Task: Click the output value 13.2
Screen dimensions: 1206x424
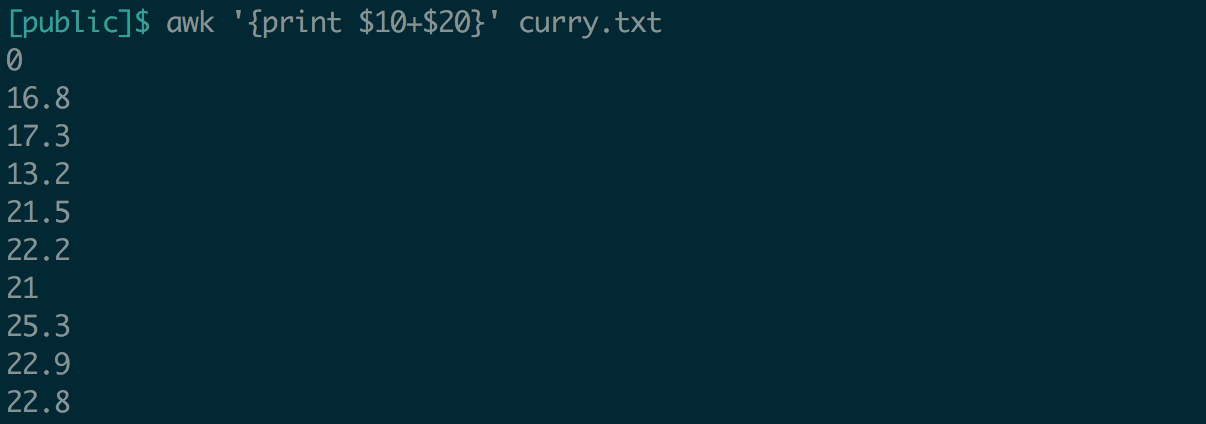Action: pos(38,175)
